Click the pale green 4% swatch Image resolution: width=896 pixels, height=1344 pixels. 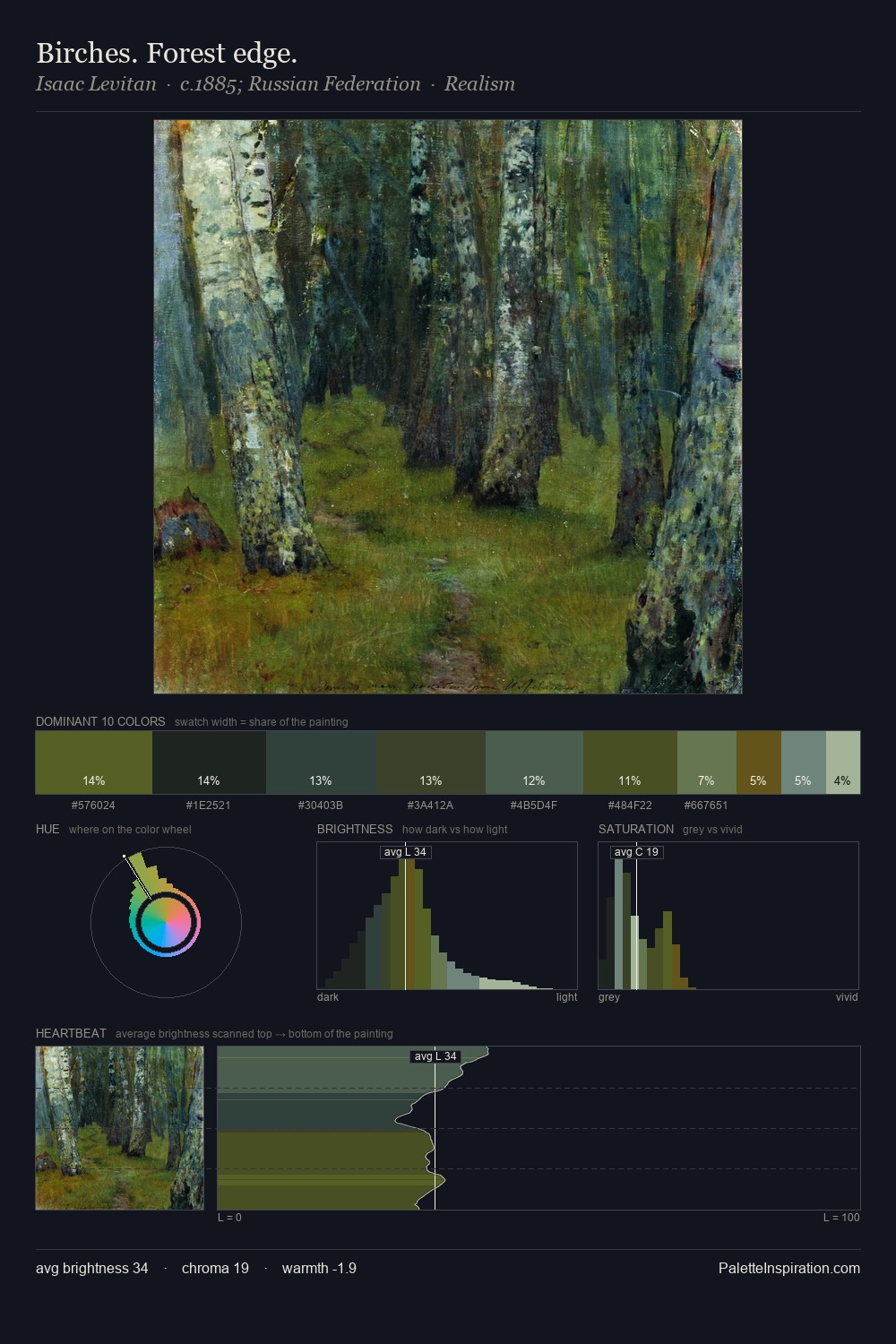click(x=843, y=762)
